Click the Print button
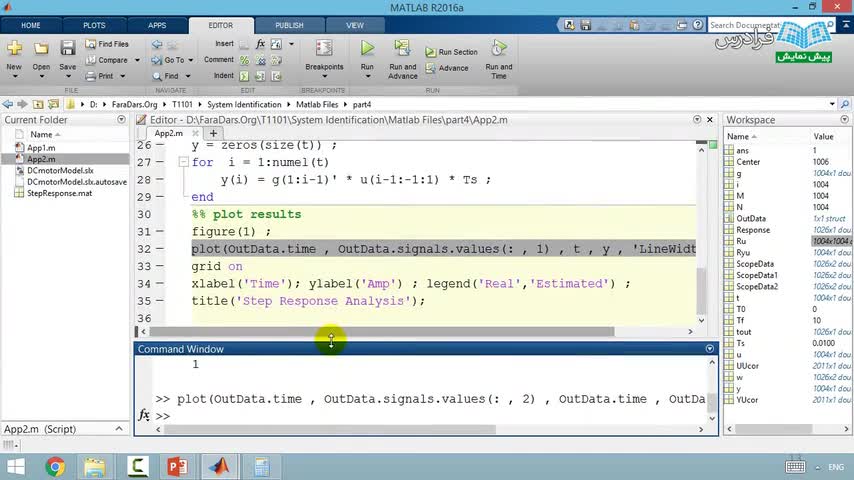The image size is (854, 480). [100, 76]
